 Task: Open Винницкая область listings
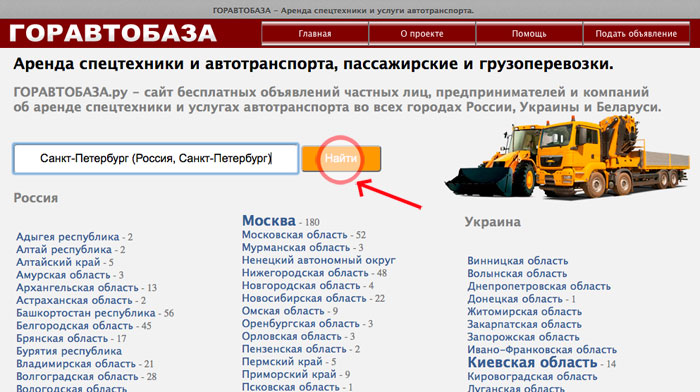[x=518, y=261]
